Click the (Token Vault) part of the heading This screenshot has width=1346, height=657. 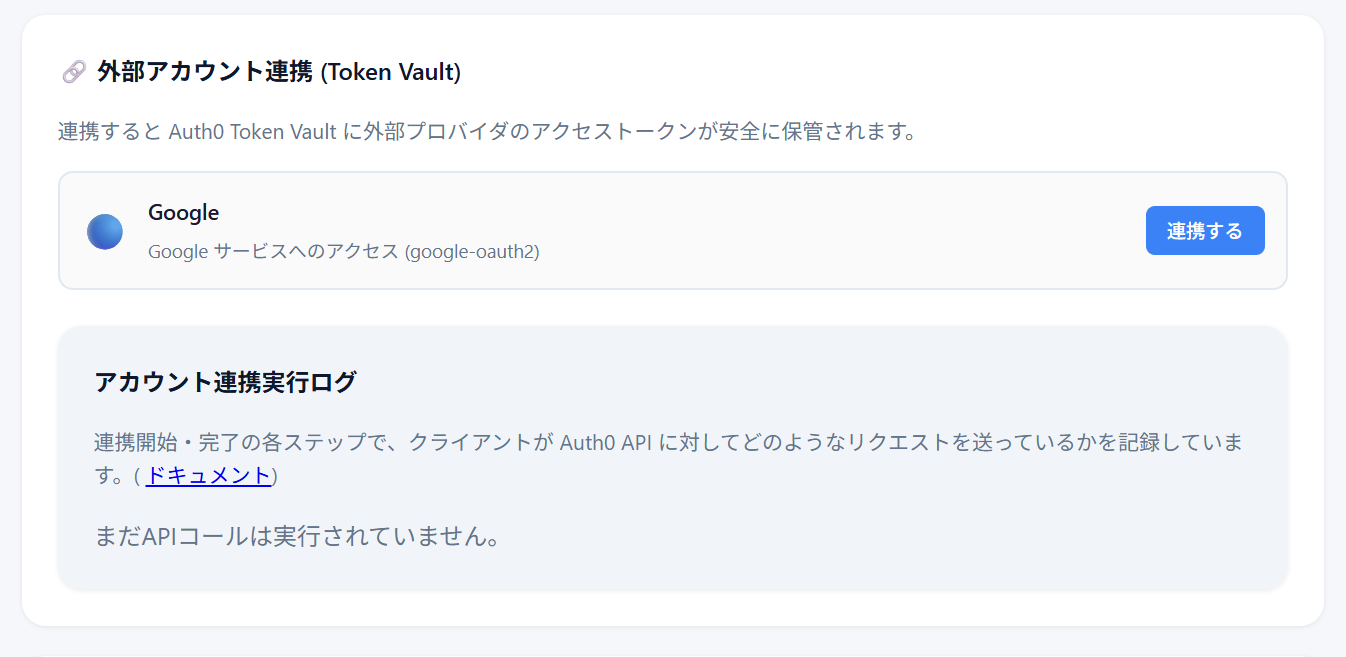pos(390,72)
